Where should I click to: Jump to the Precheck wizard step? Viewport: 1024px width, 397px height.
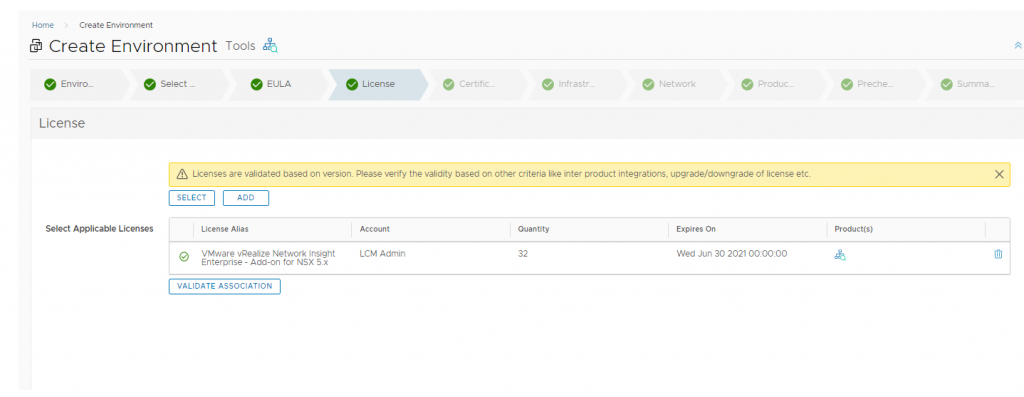coord(875,84)
